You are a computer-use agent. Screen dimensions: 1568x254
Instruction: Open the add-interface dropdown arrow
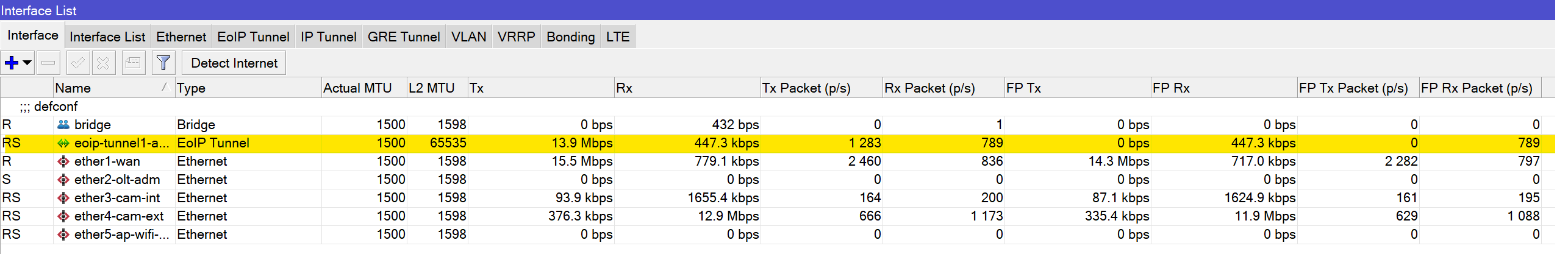coord(27,63)
